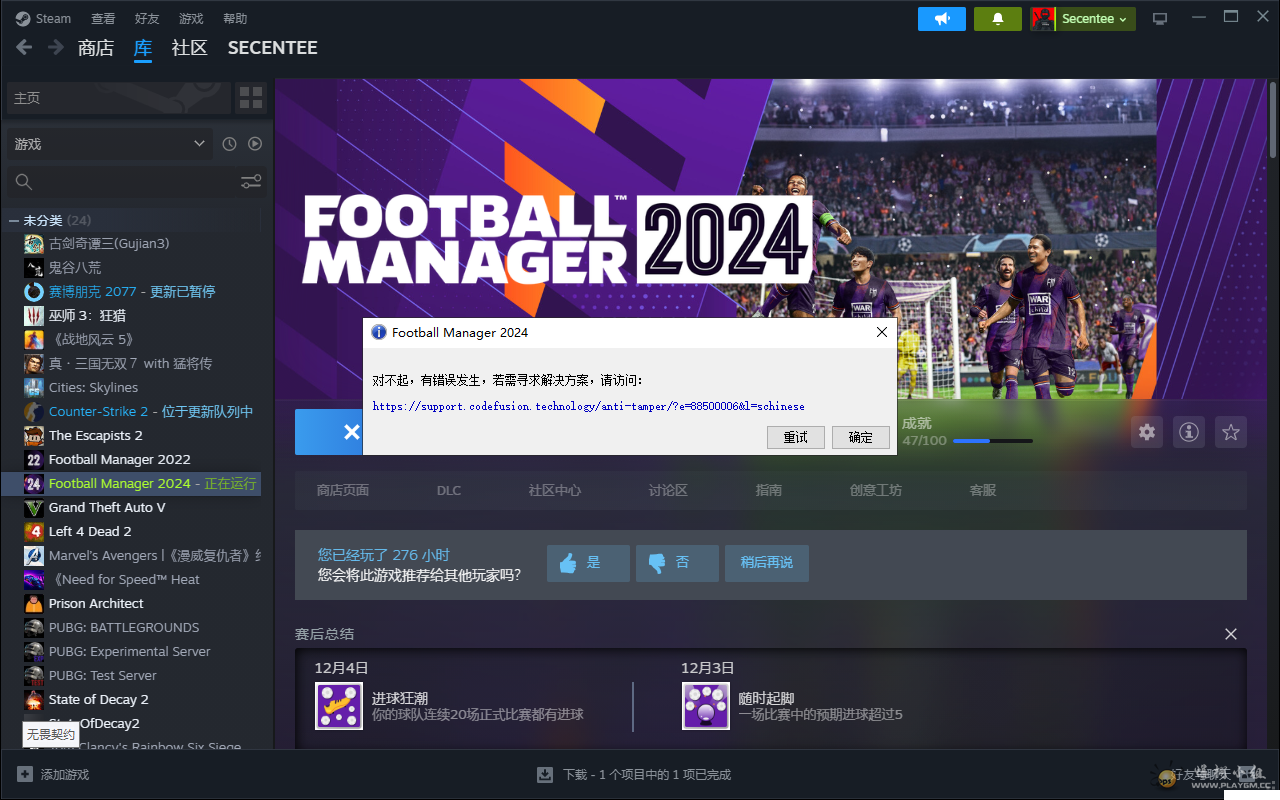Open the Steam menu

click(44, 18)
